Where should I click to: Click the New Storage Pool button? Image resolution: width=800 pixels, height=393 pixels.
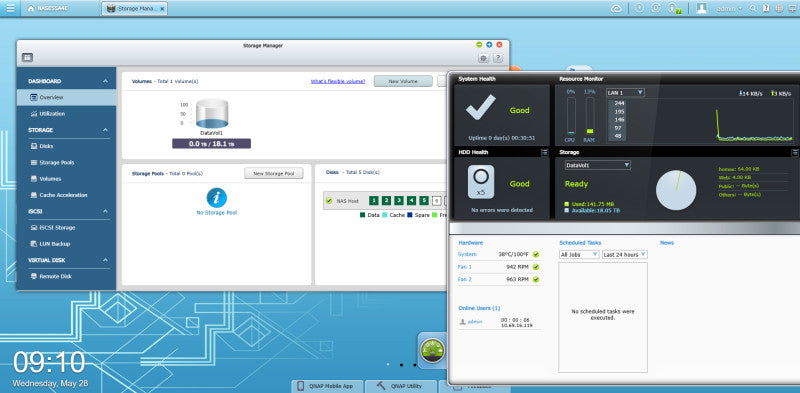(x=274, y=174)
